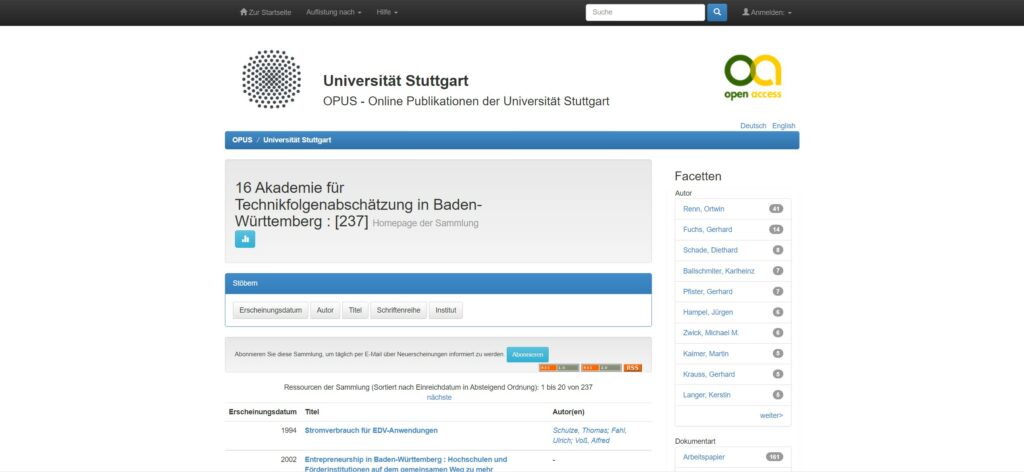Click the Abonnieren subscribe button
The height and width of the screenshot is (472, 1024).
[528, 354]
